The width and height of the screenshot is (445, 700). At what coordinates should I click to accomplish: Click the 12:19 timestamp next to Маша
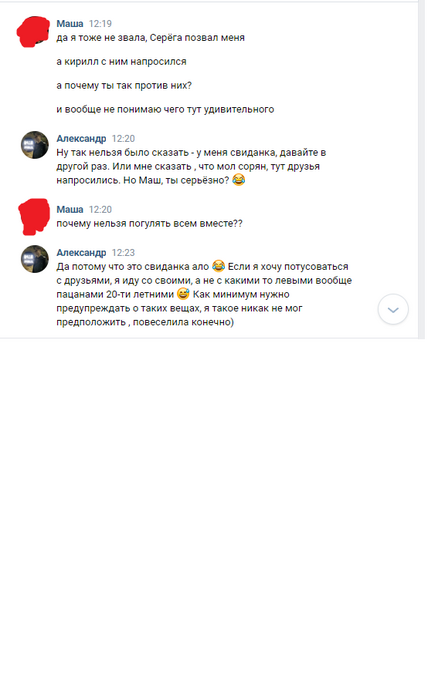pos(100,24)
